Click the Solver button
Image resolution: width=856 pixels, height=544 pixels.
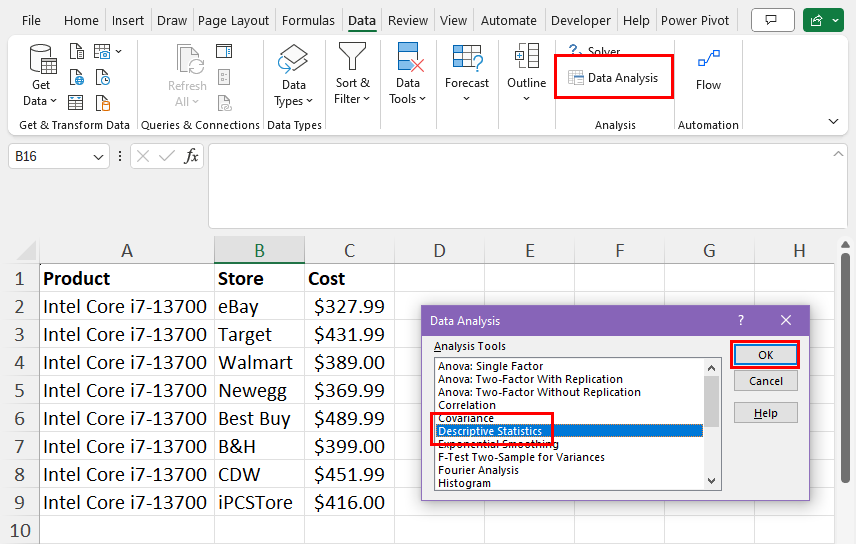click(x=595, y=51)
